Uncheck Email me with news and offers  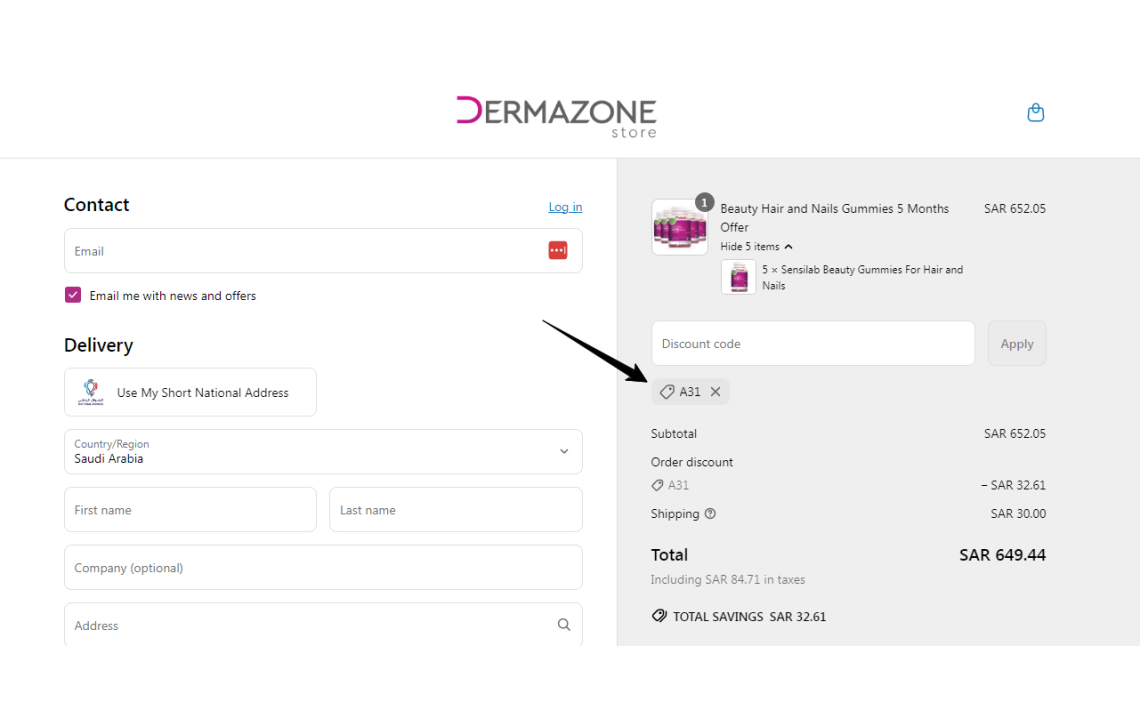pos(73,295)
